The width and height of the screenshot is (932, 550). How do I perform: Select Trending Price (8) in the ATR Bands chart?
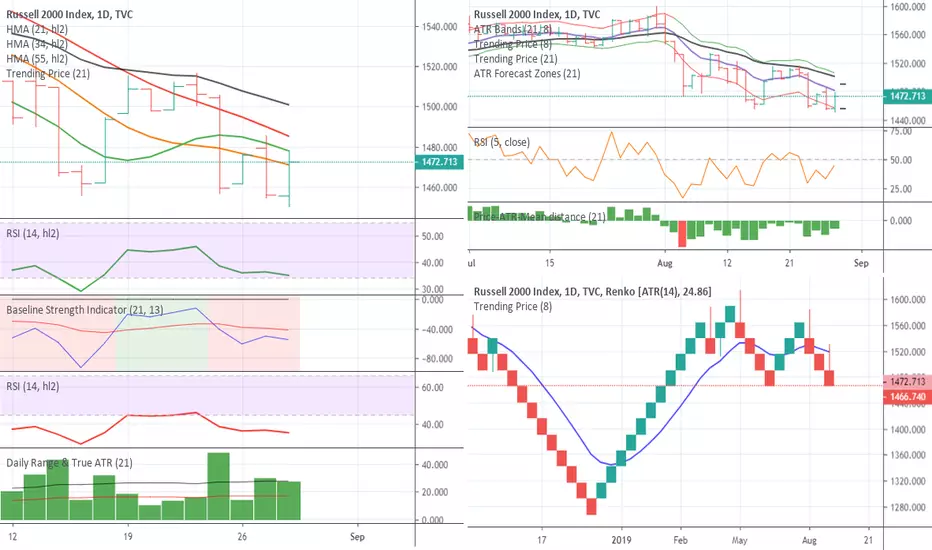pyautogui.click(x=513, y=44)
